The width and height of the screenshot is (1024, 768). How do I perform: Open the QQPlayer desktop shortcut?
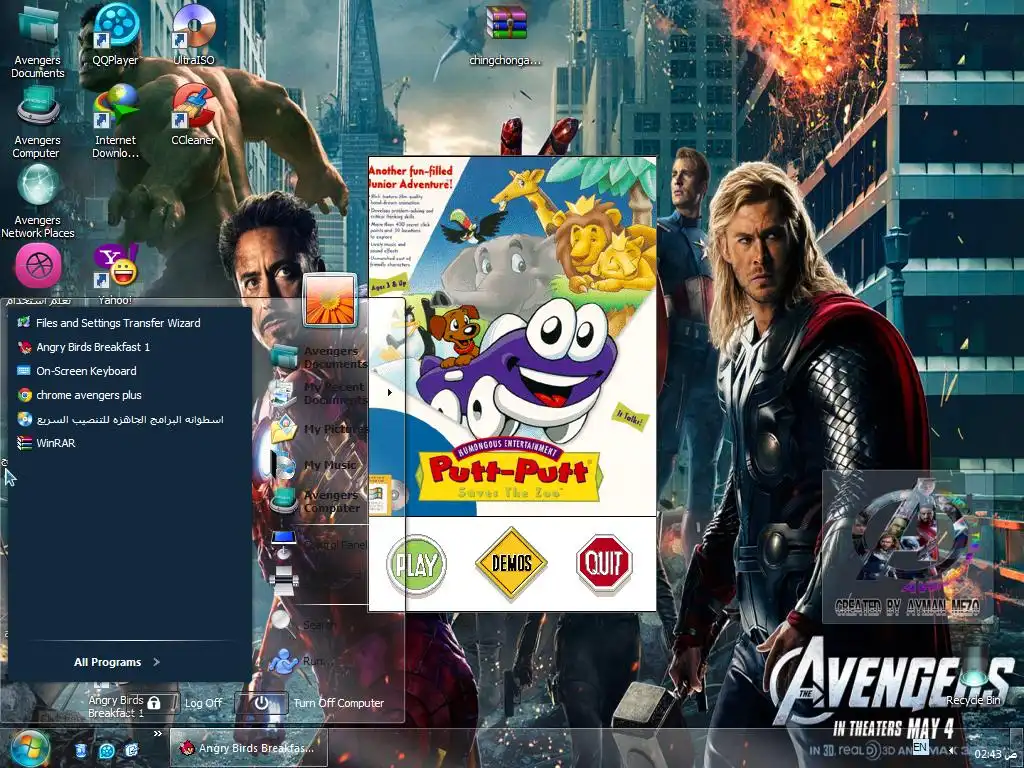(x=116, y=33)
